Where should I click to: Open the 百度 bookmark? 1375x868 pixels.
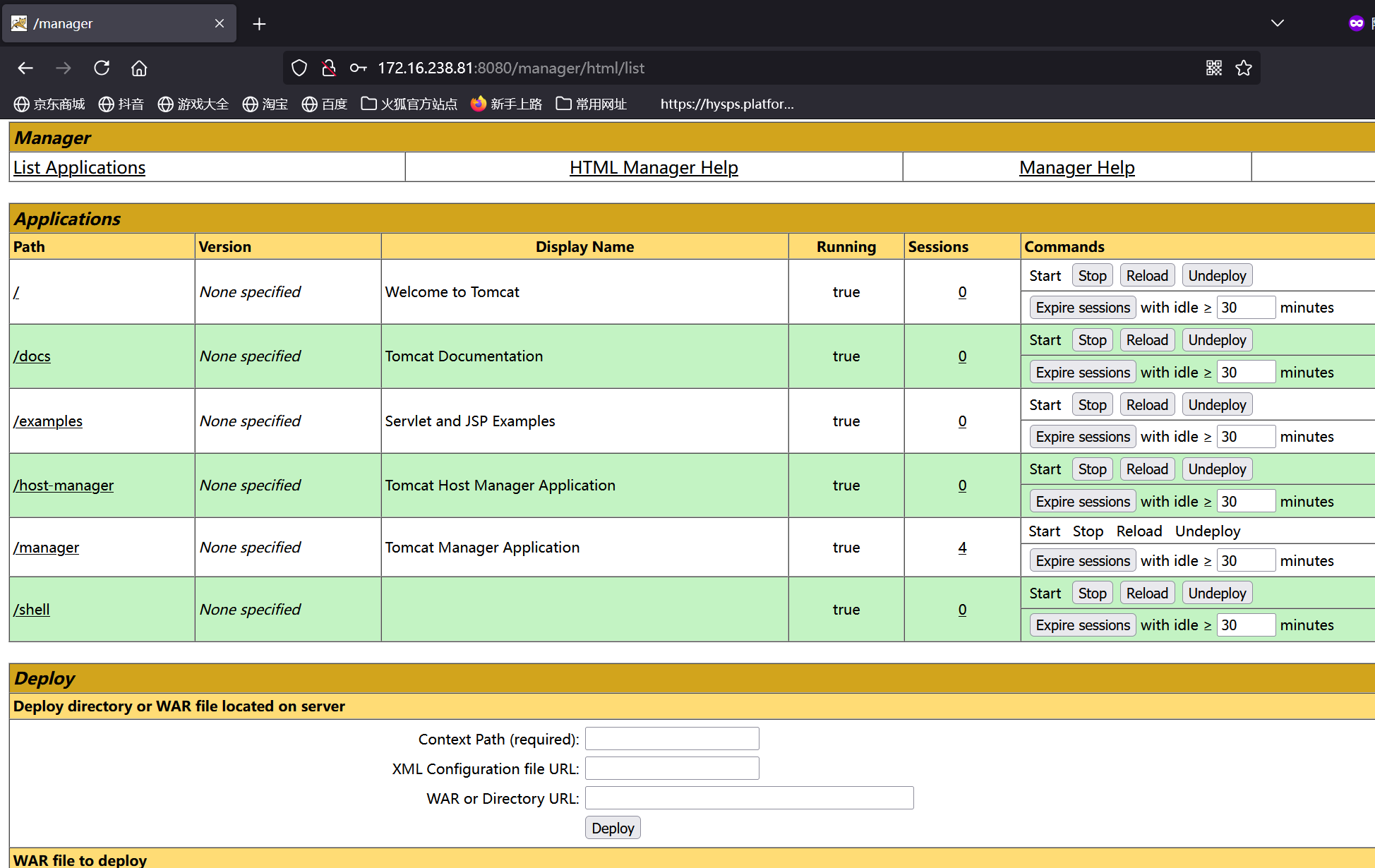click(x=325, y=104)
